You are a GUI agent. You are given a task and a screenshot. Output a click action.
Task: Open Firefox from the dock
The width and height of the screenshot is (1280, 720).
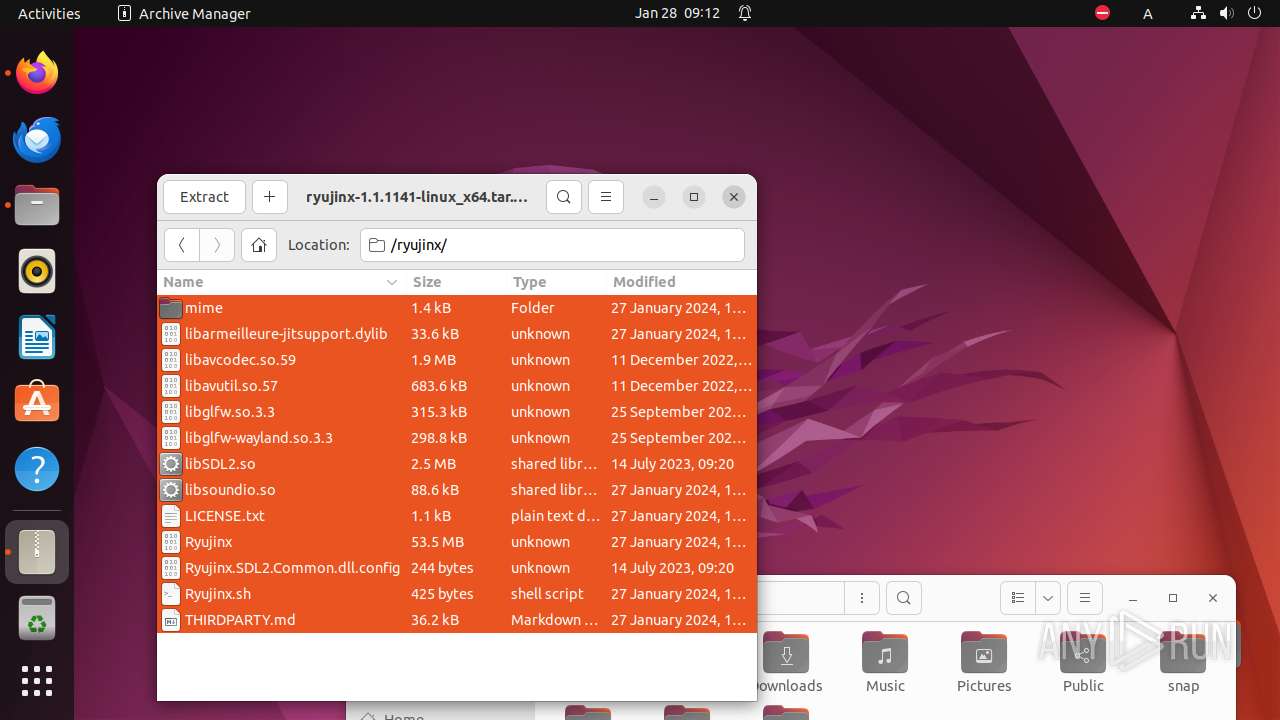37,73
